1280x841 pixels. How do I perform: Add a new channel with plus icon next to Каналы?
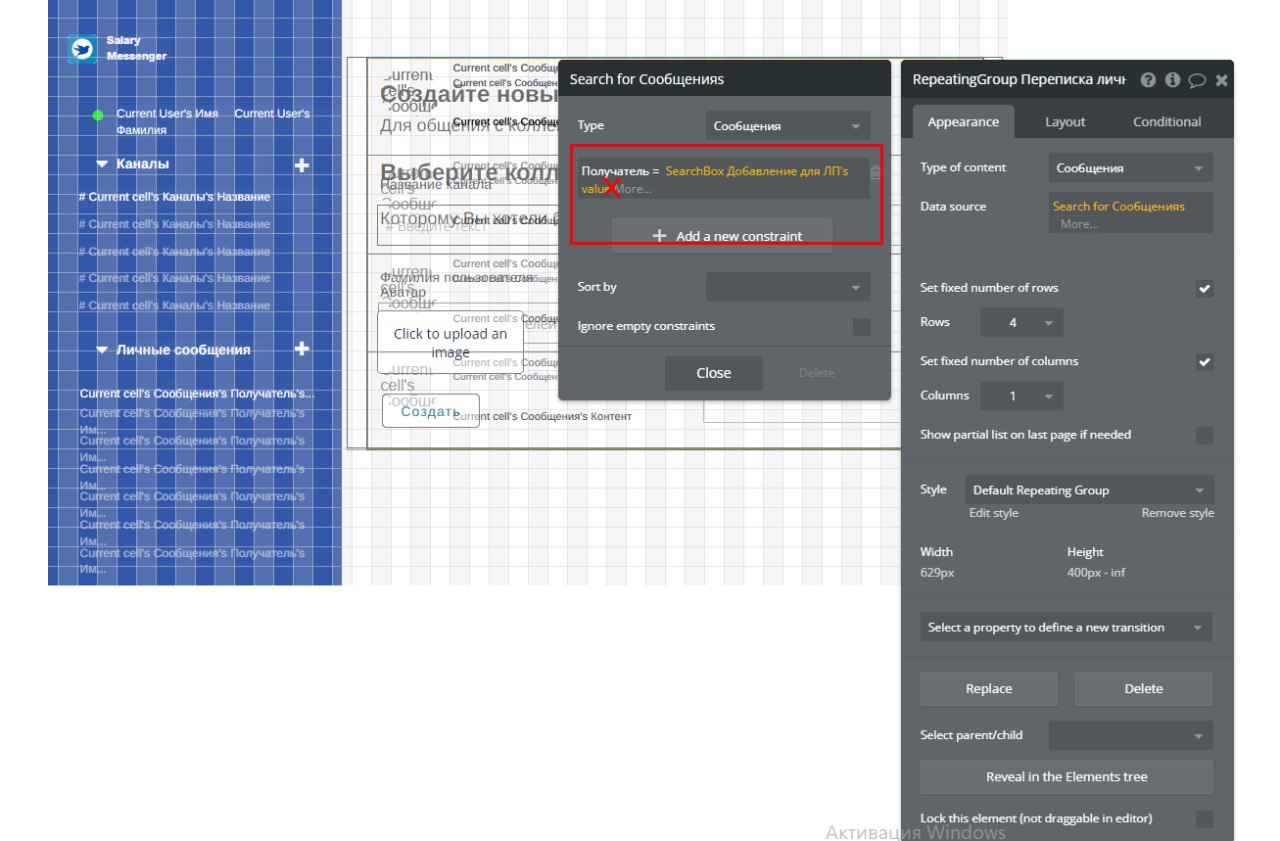pyautogui.click(x=301, y=164)
